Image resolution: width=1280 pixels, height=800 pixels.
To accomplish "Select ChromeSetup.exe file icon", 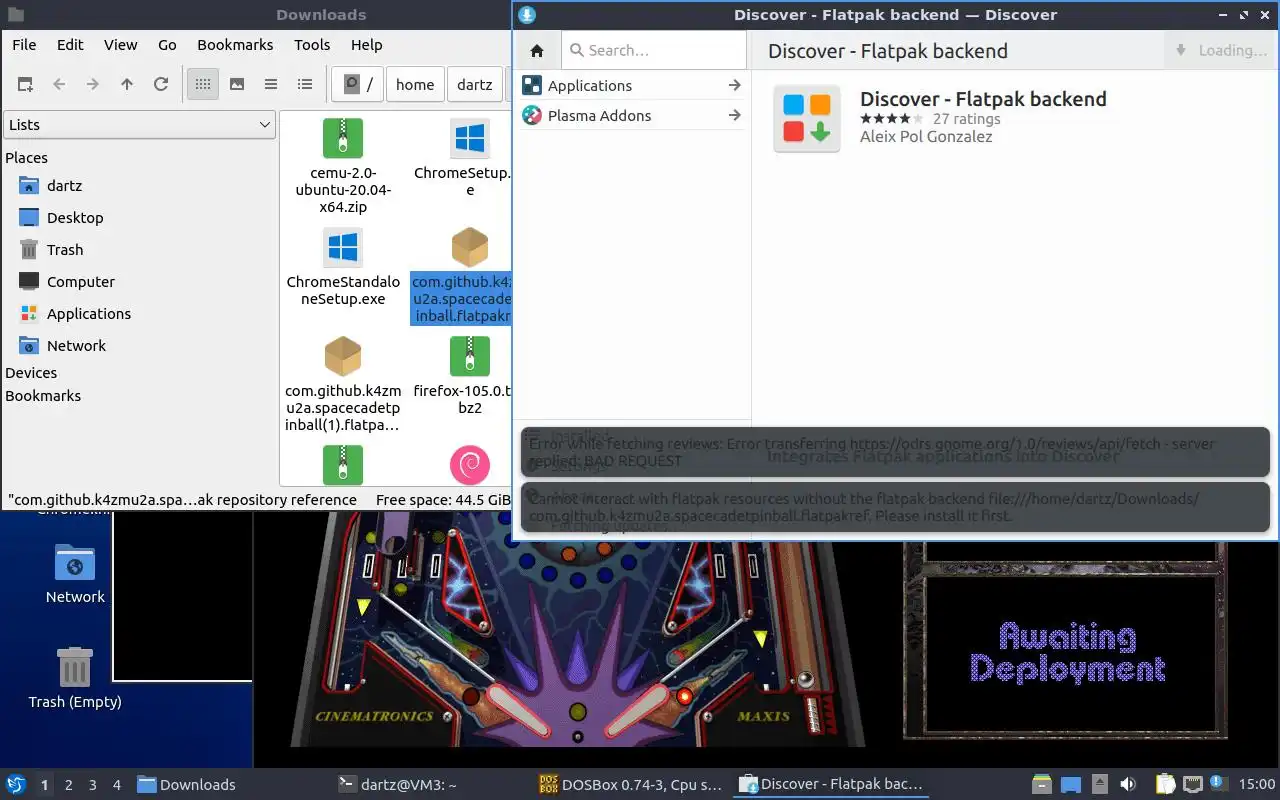I will click(x=470, y=139).
